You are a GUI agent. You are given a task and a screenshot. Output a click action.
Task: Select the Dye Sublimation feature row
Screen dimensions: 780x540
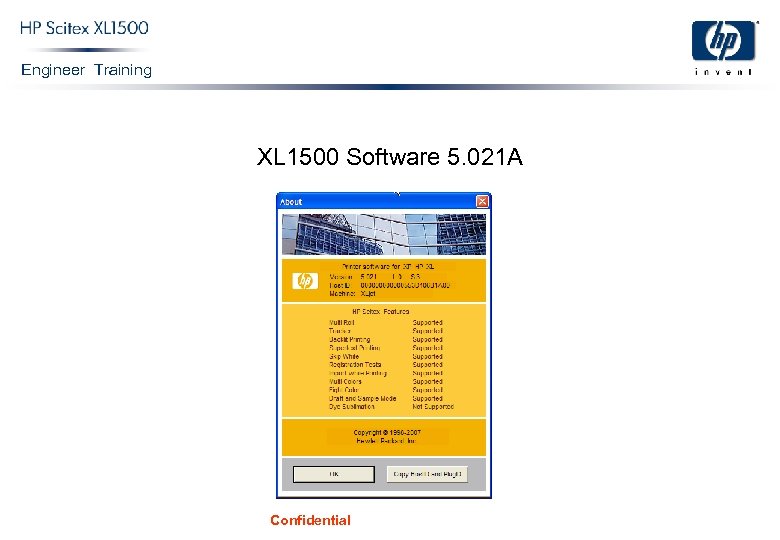[391, 407]
